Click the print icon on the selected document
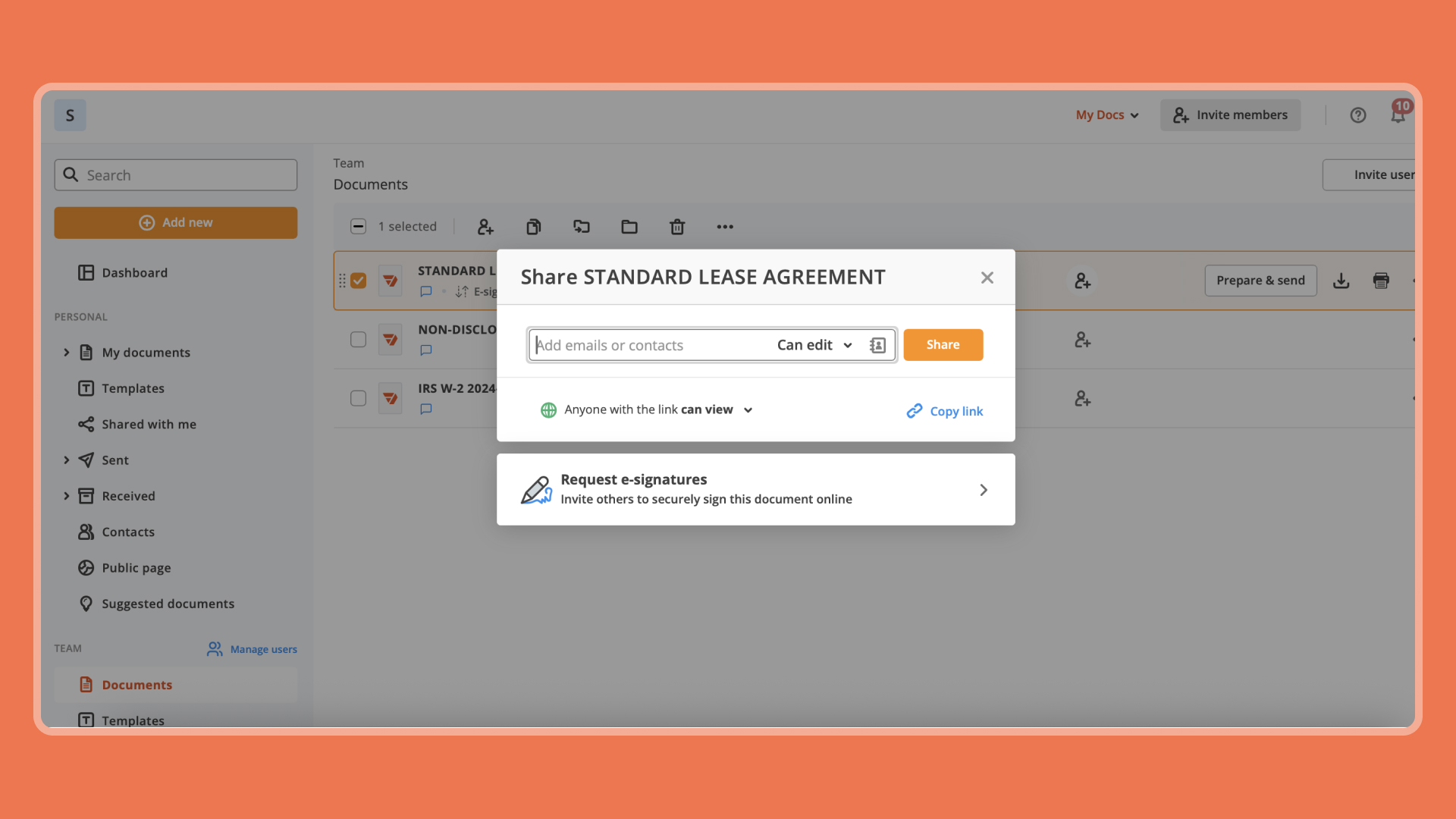 pyautogui.click(x=1381, y=281)
